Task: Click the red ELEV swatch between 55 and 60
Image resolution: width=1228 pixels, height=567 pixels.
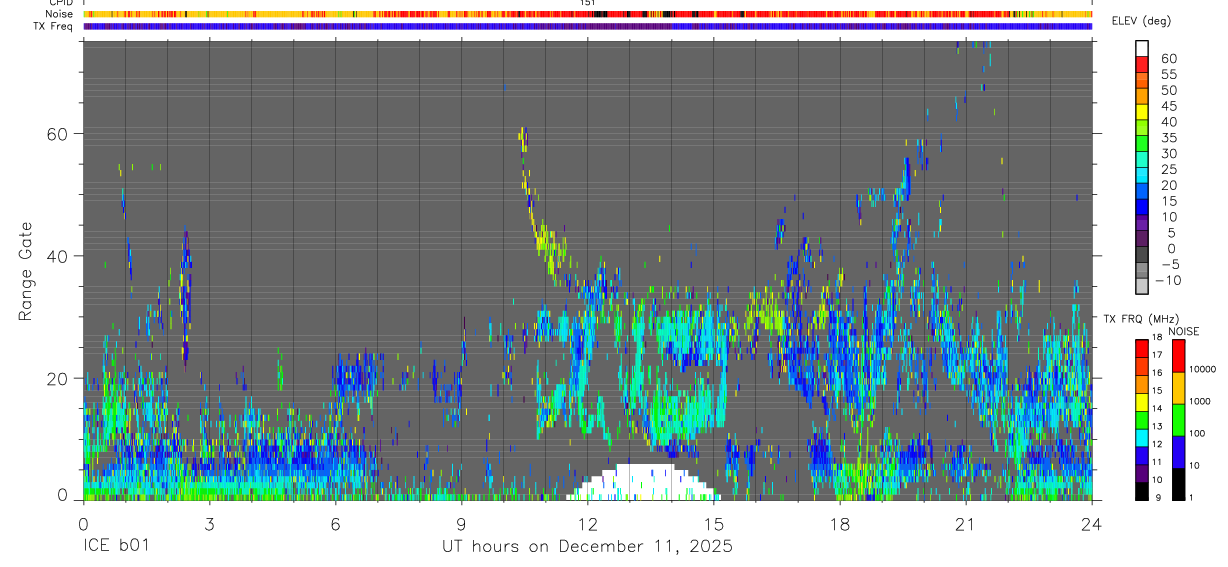Action: (1142, 65)
